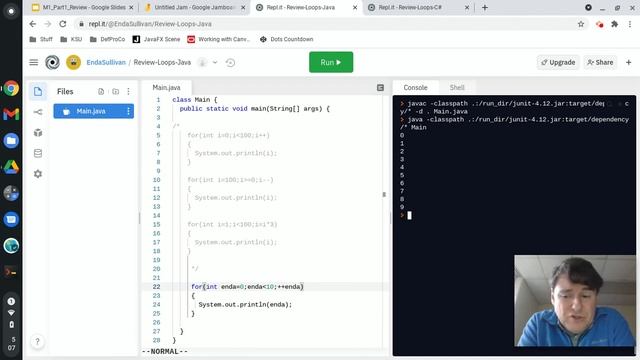Screen dimensions: 640x360
Task: Switch to Main.java editor tab
Action: 166,87
